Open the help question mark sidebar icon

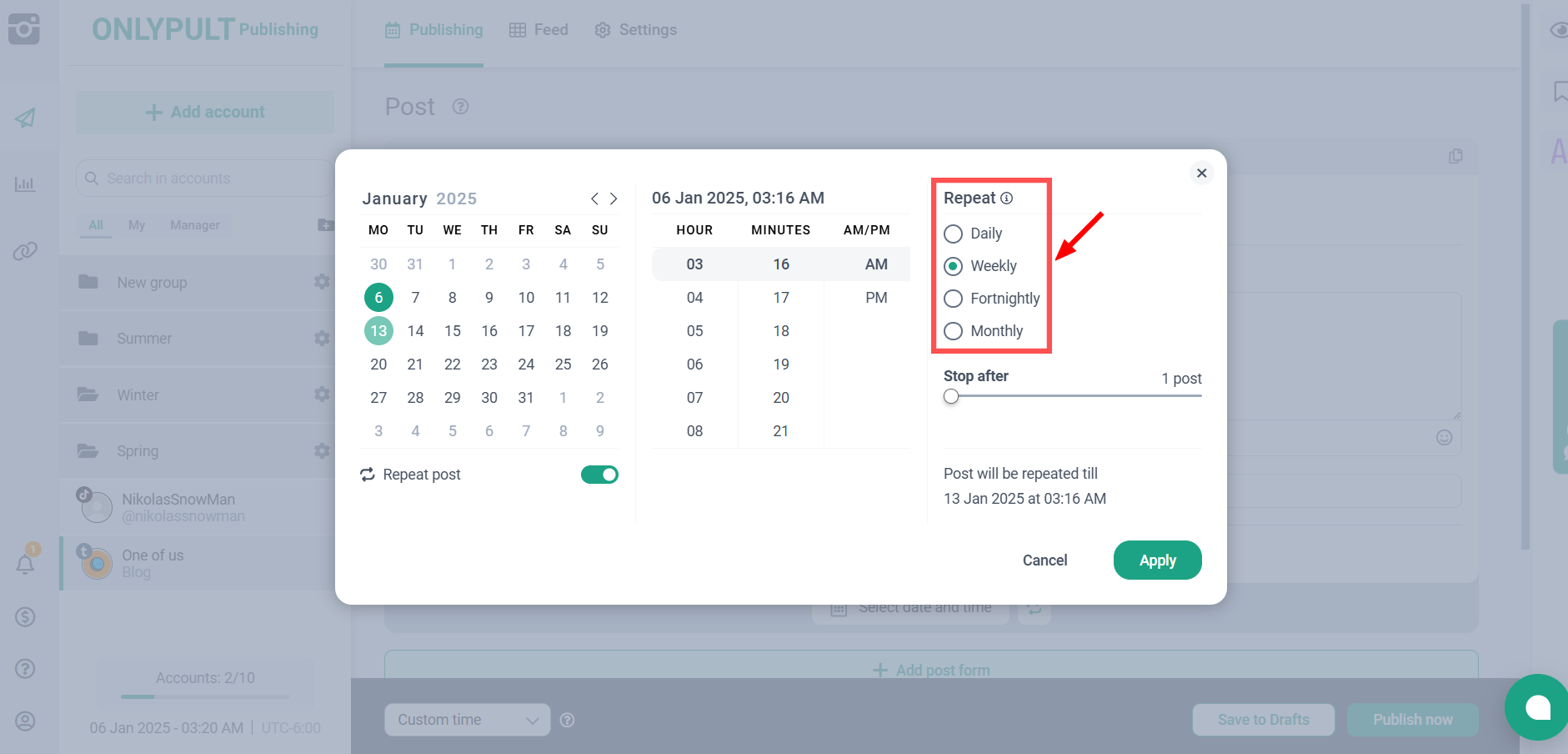(x=25, y=669)
